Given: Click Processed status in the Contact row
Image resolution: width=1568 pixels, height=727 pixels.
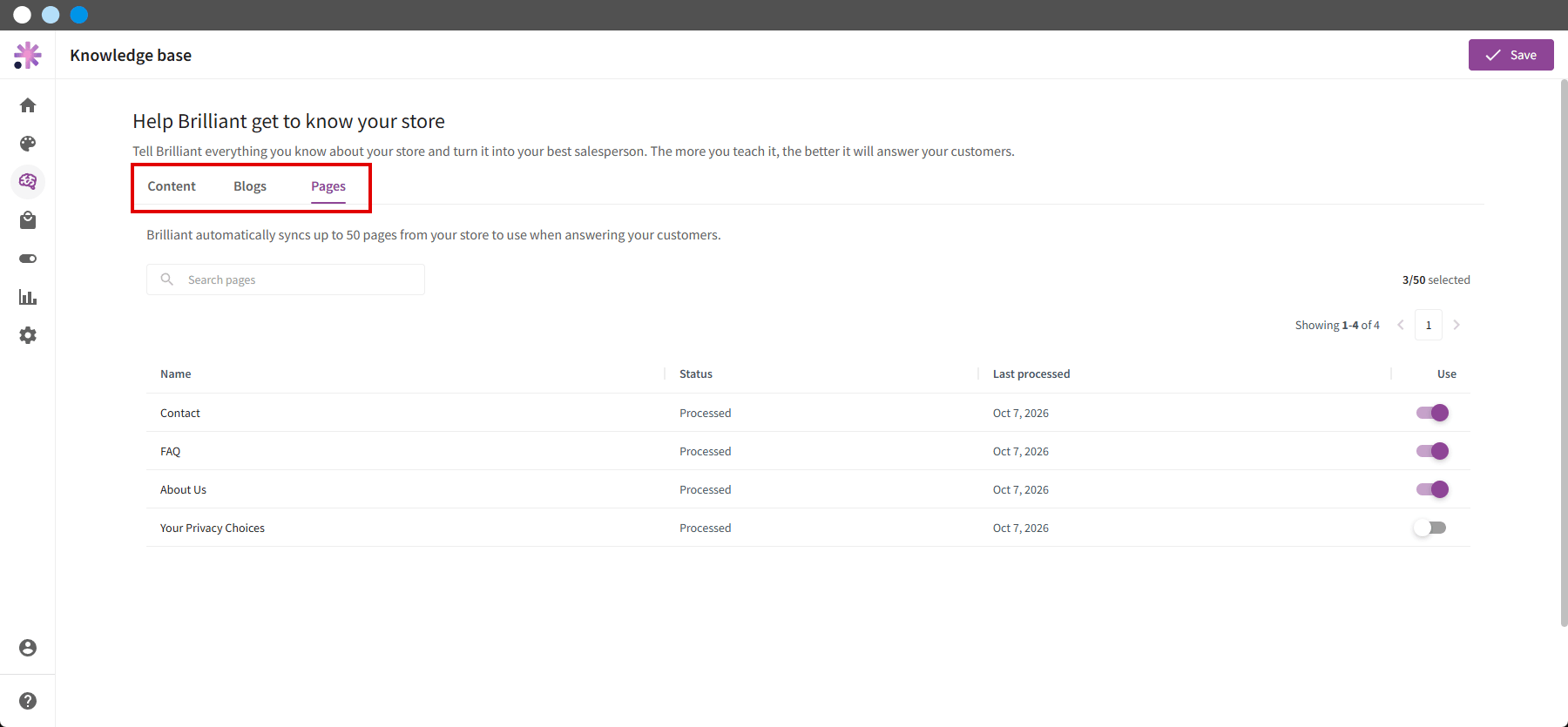Looking at the screenshot, I should [x=706, y=413].
